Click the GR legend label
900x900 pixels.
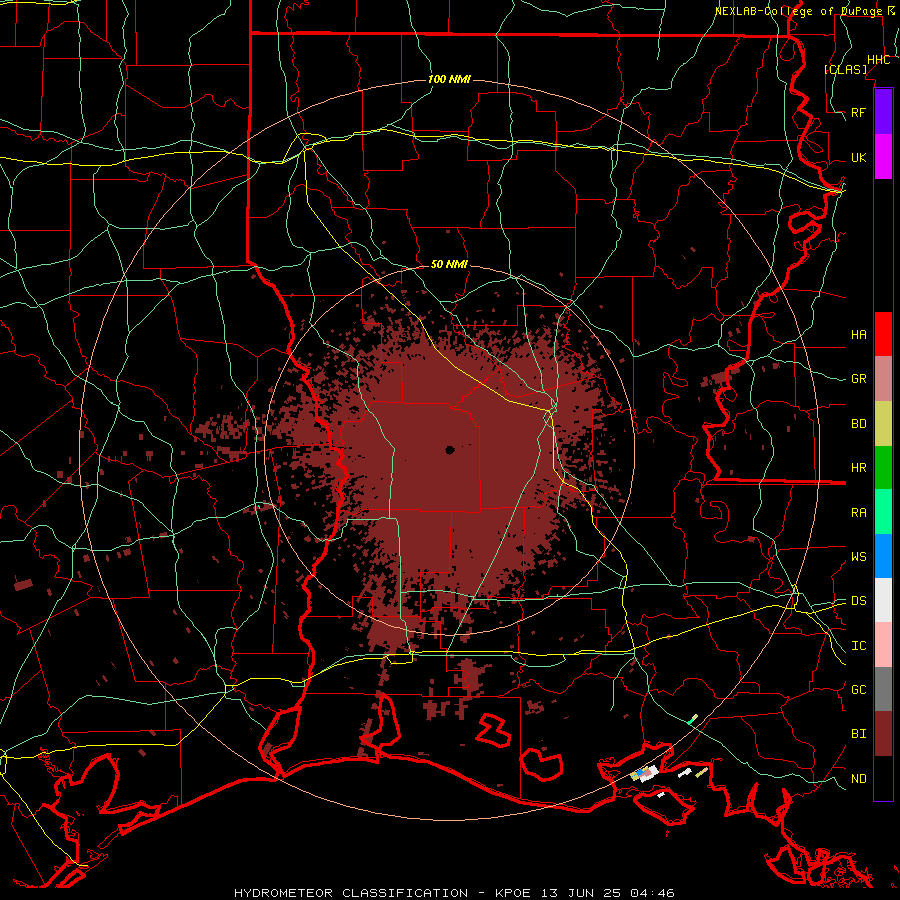(x=858, y=379)
